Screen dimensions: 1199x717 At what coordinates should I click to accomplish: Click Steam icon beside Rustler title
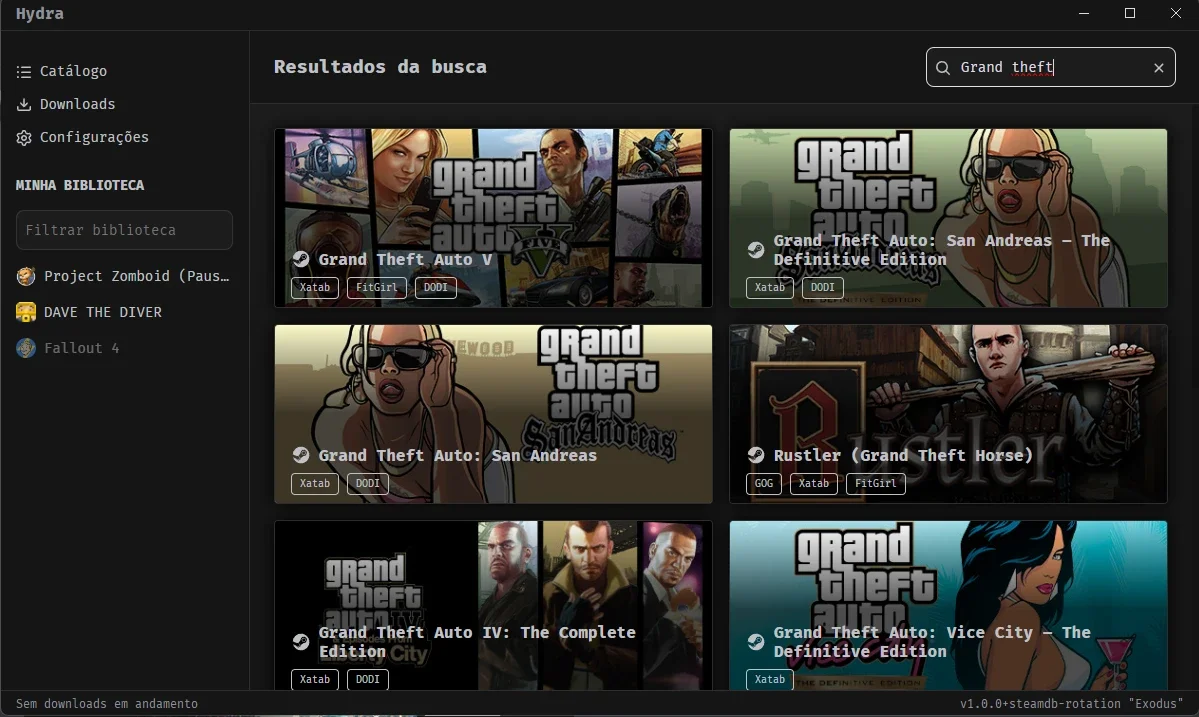[755, 455]
